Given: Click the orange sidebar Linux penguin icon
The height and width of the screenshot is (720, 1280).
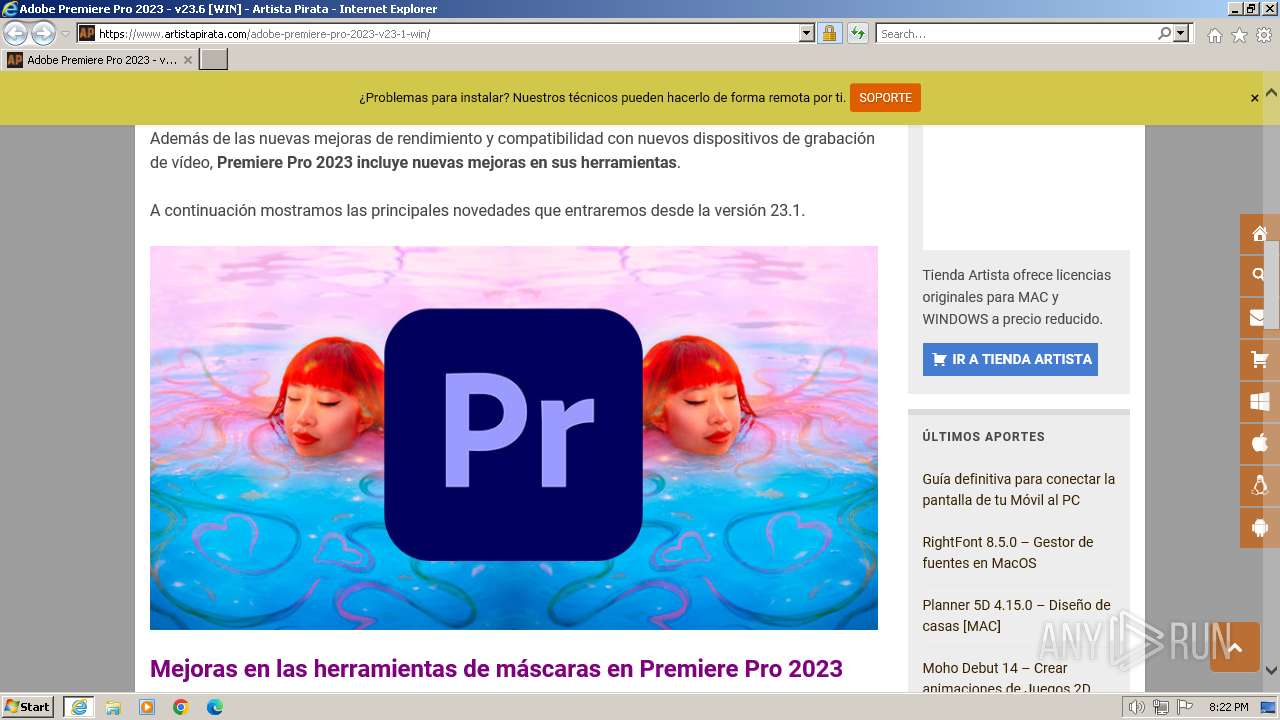Looking at the screenshot, I should click(x=1259, y=486).
